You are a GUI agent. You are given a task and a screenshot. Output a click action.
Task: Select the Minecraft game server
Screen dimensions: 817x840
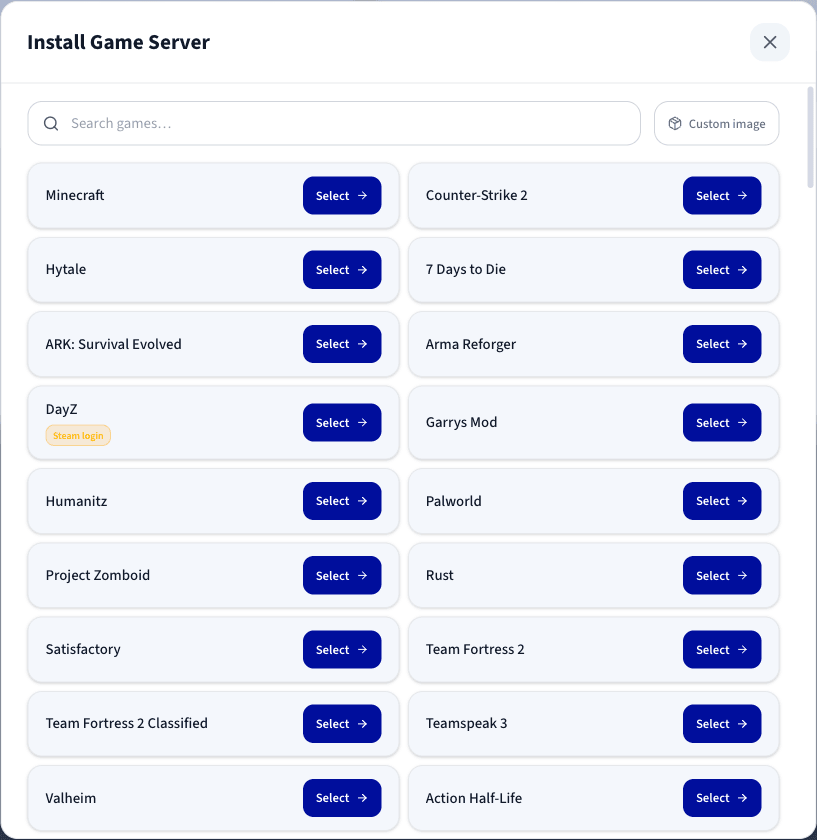tap(342, 196)
